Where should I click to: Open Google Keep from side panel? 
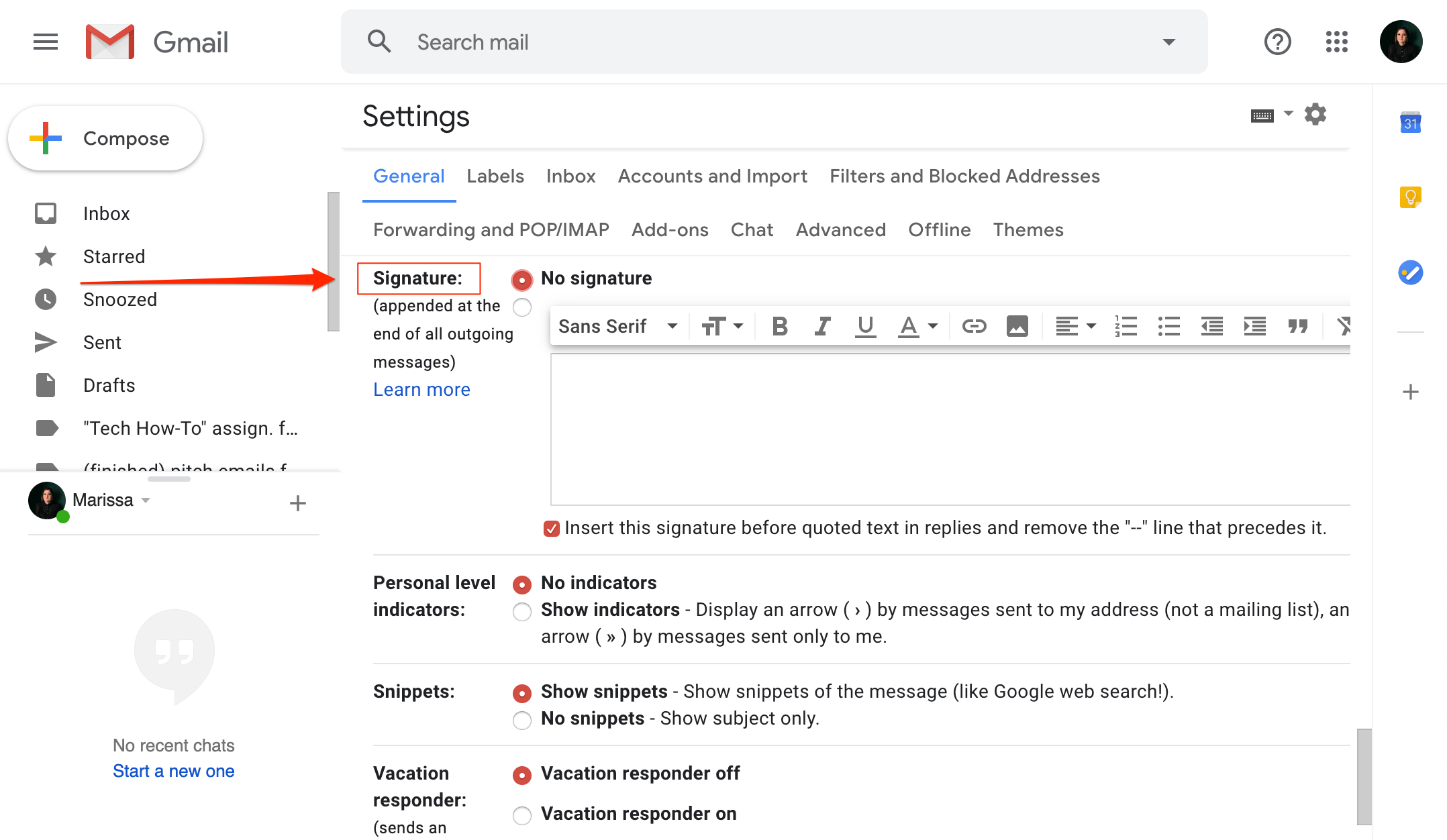(1410, 197)
